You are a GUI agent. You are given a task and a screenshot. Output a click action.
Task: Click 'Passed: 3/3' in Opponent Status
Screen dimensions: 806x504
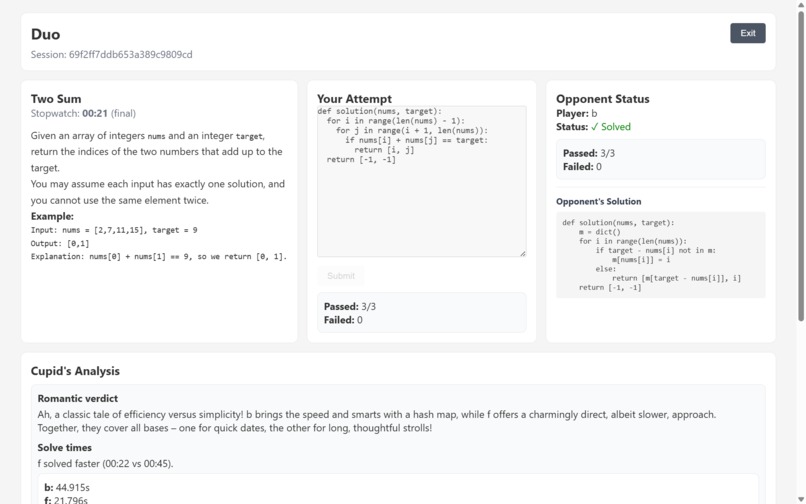coord(589,153)
